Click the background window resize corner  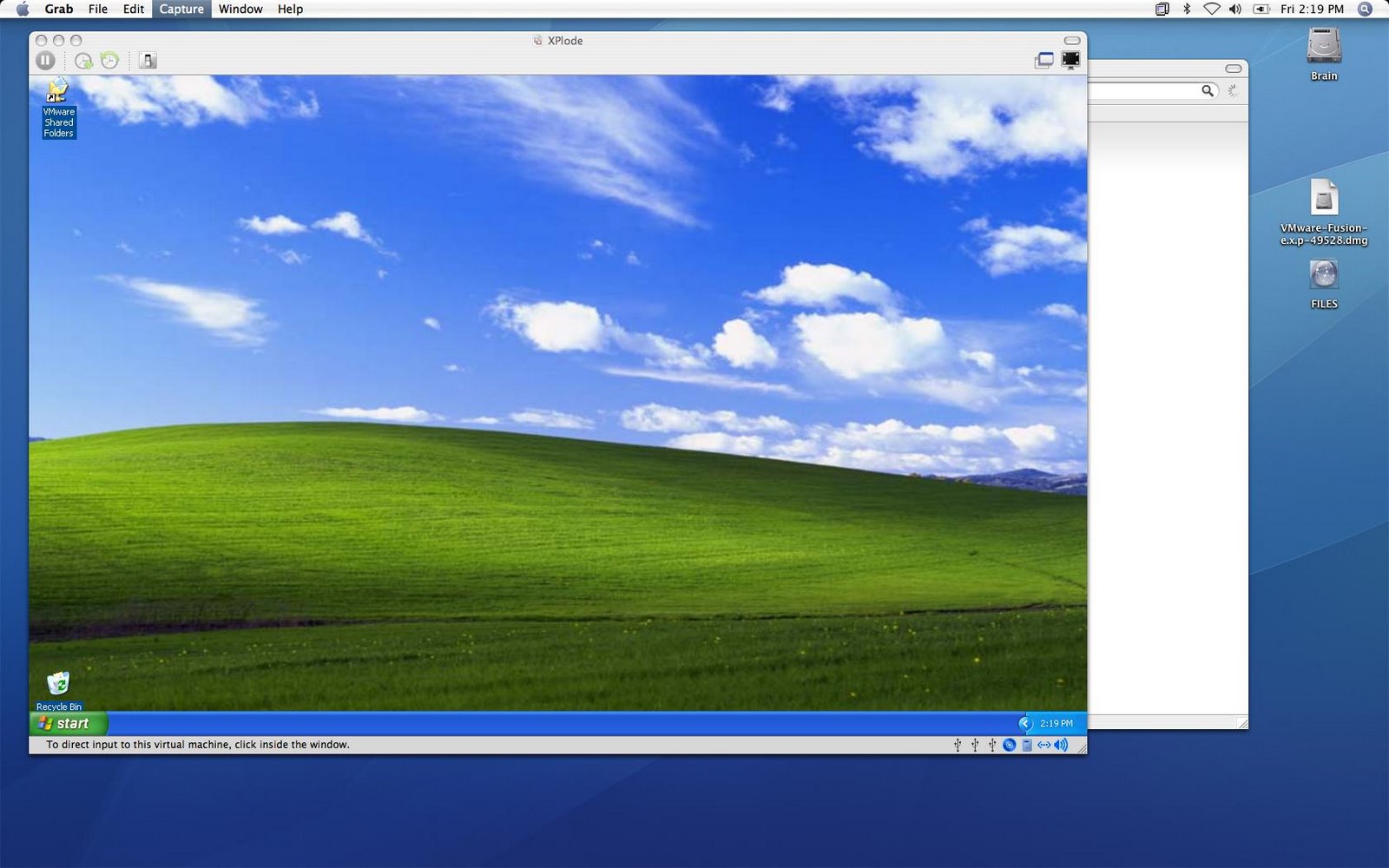[1242, 723]
